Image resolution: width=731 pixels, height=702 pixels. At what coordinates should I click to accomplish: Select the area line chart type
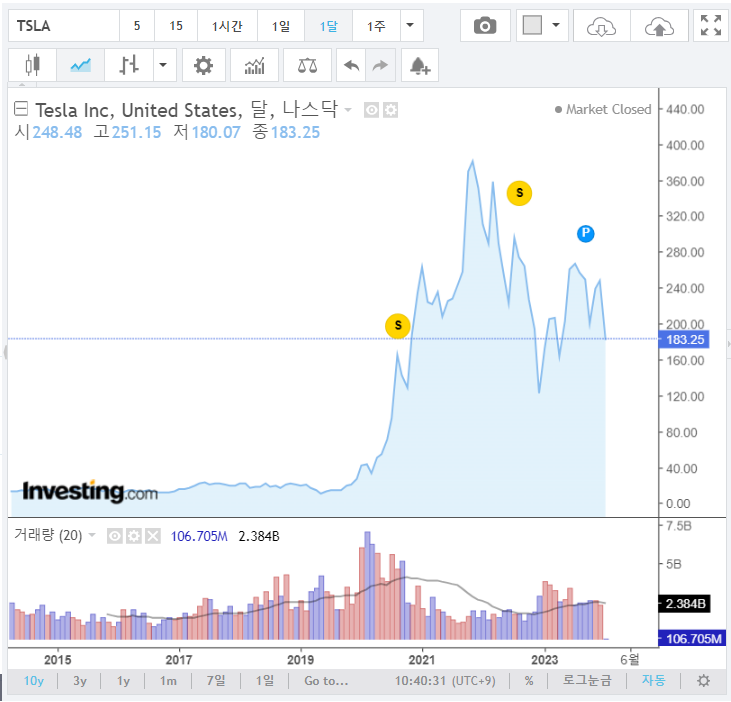coord(81,65)
